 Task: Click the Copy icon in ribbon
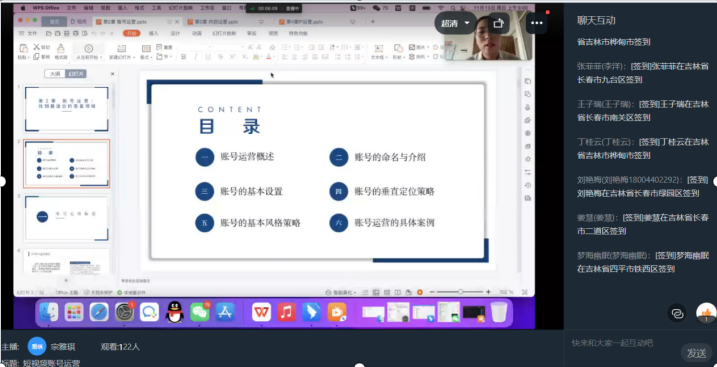(x=37, y=57)
